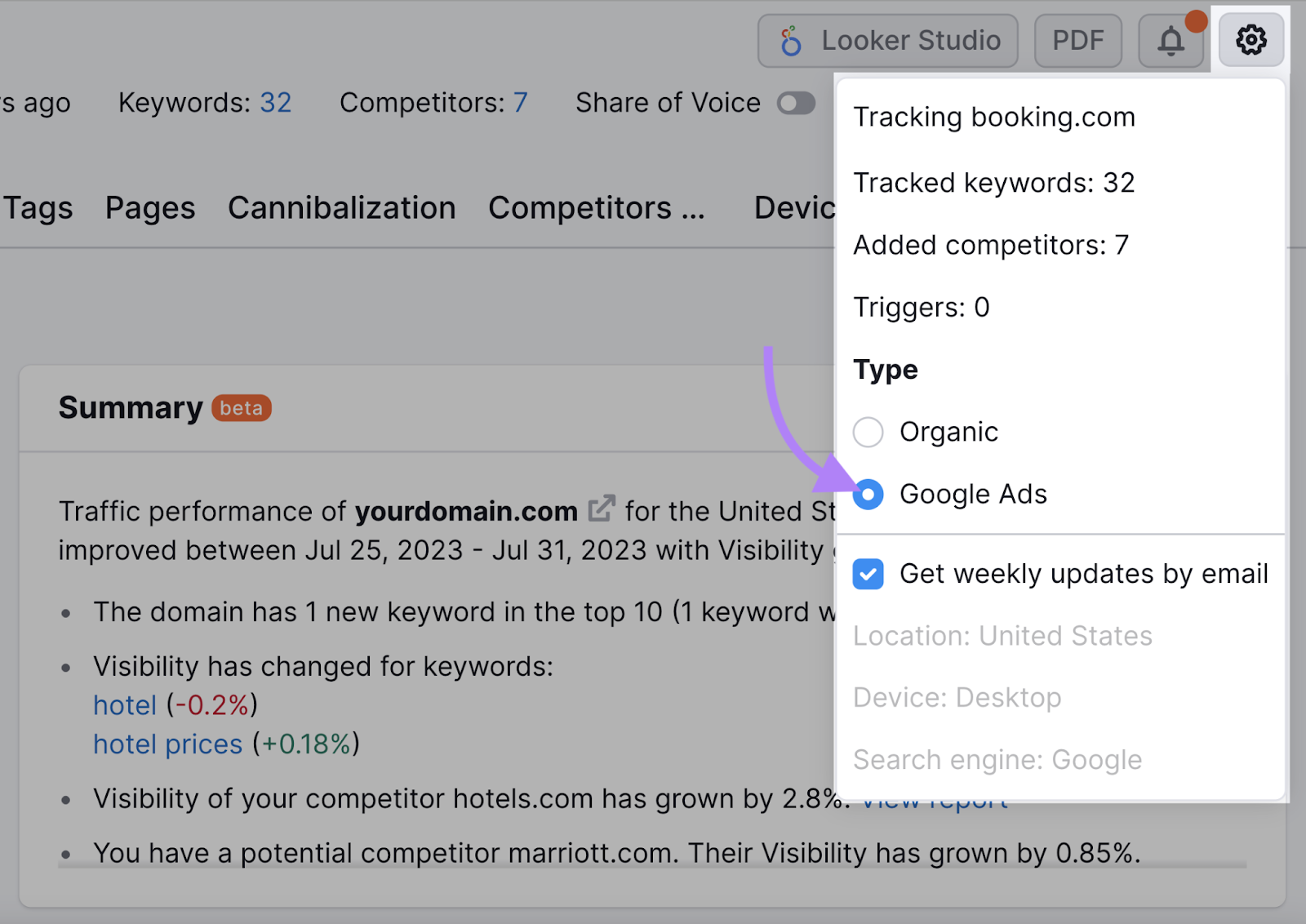Switch to the Tags tab
The height and width of the screenshot is (924, 1306).
click(36, 208)
